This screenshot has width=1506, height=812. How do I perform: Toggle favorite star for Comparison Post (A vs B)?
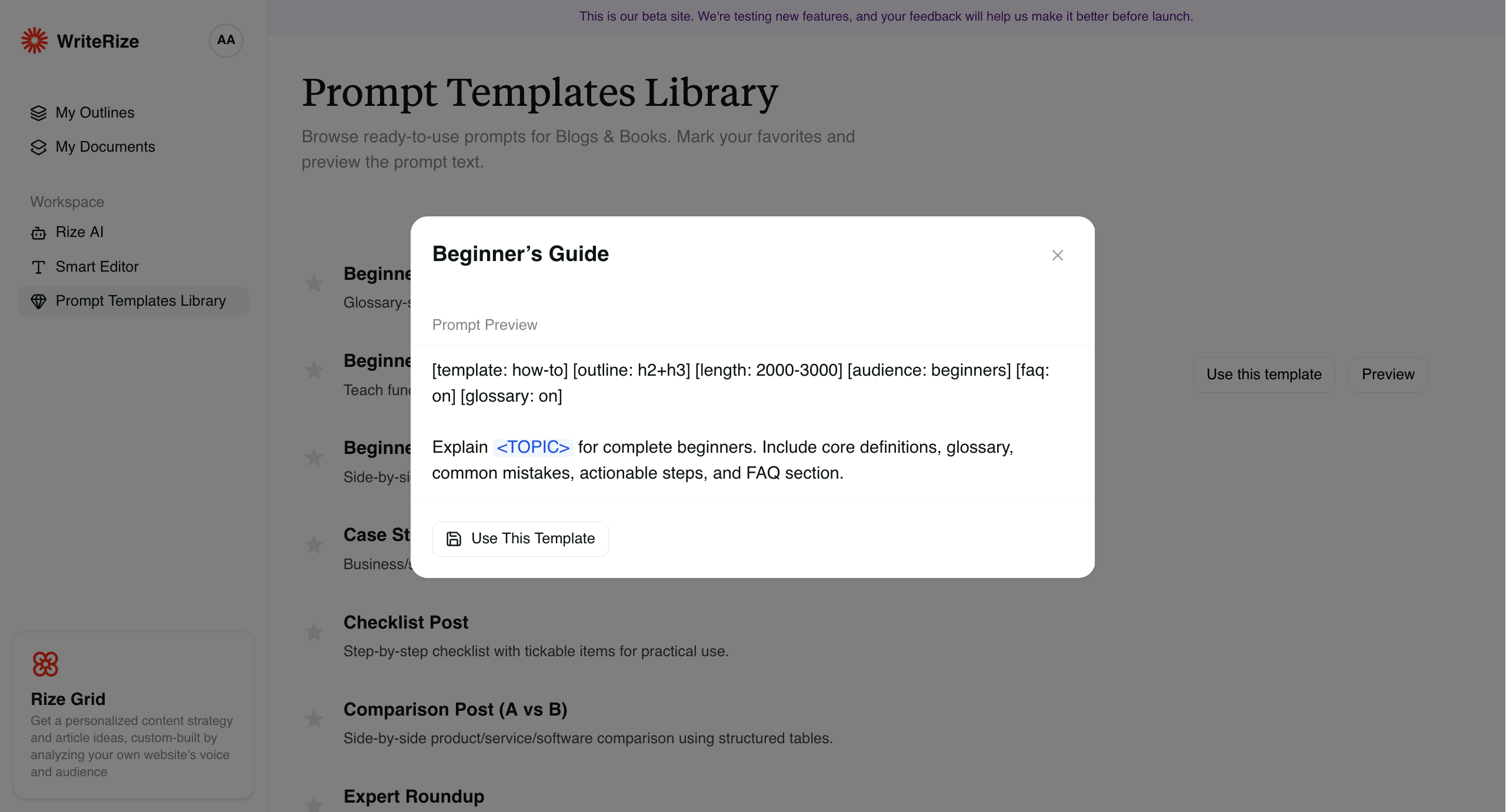314,719
